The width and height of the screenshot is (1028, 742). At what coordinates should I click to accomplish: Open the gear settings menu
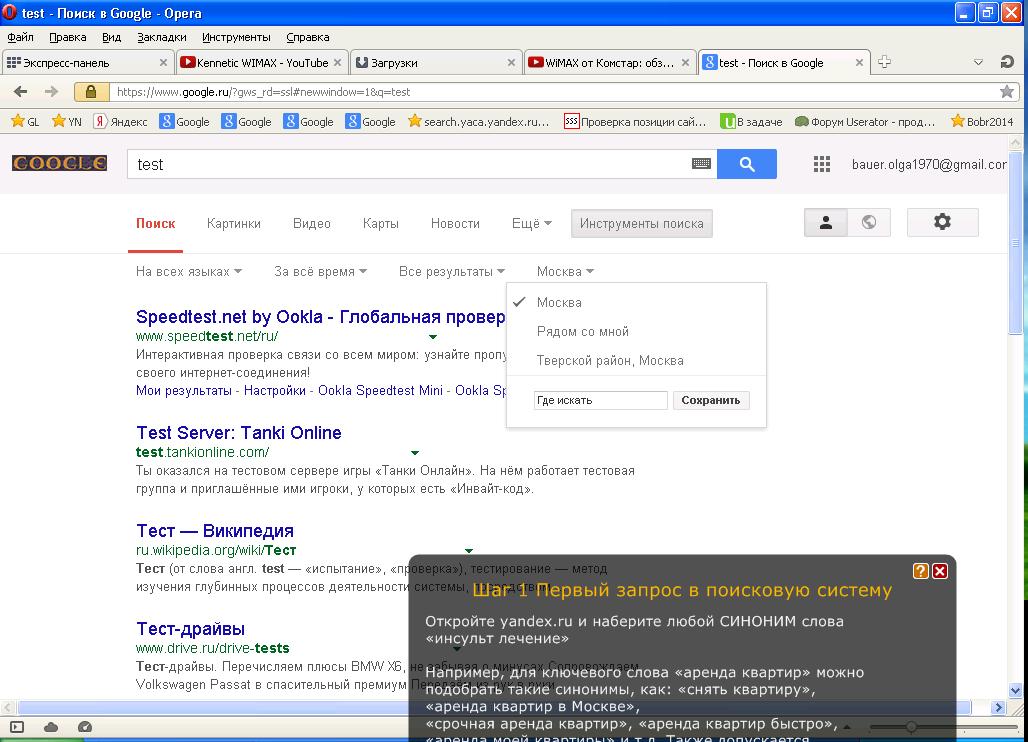[x=942, y=222]
